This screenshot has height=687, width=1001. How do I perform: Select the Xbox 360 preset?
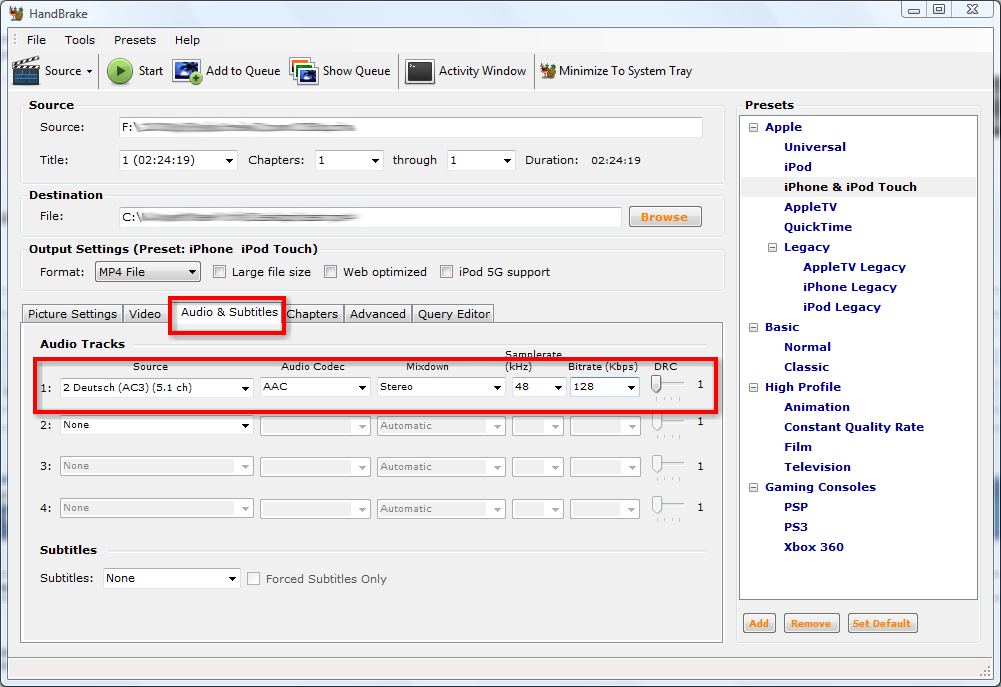813,547
